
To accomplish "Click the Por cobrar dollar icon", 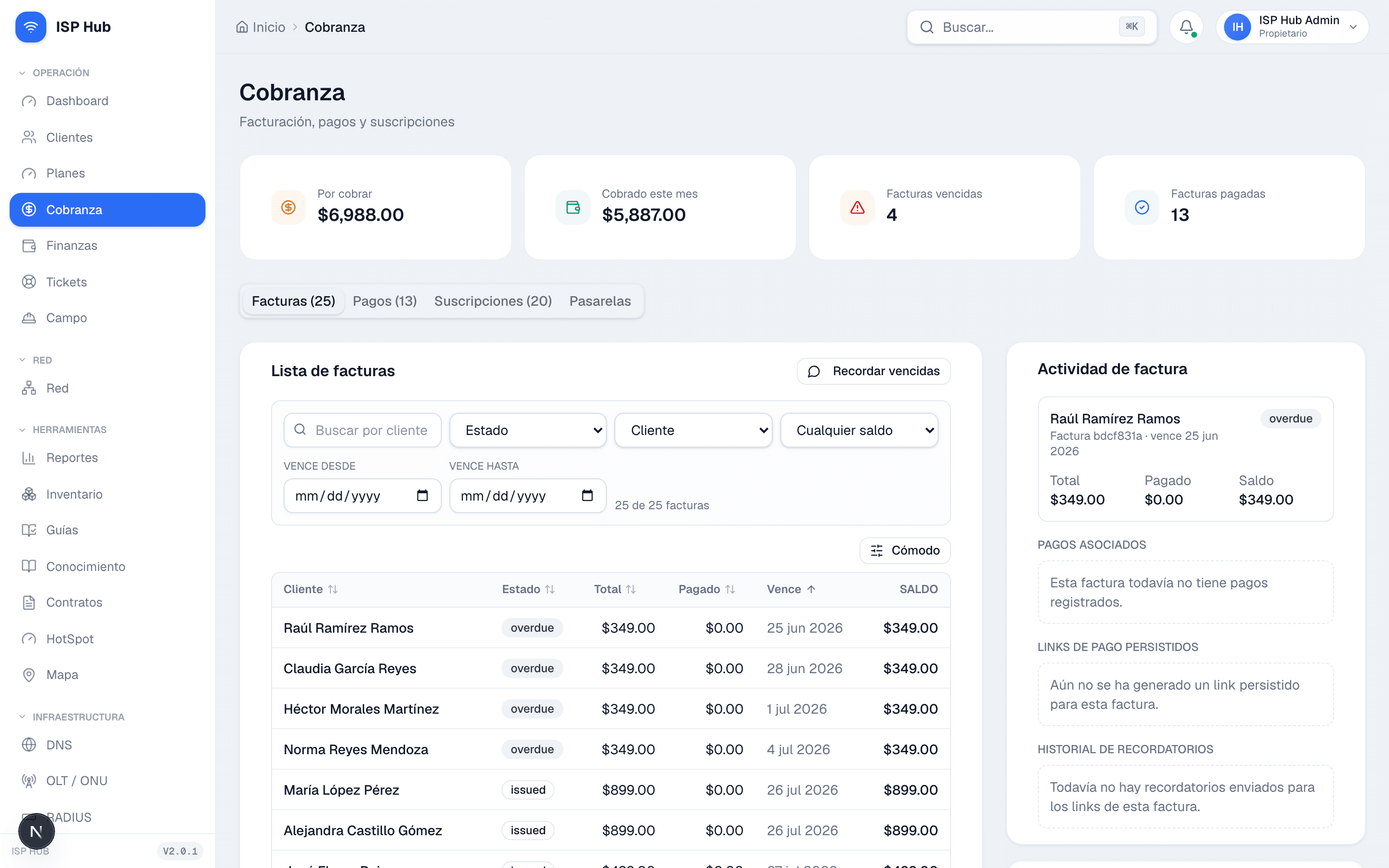I will click(288, 207).
